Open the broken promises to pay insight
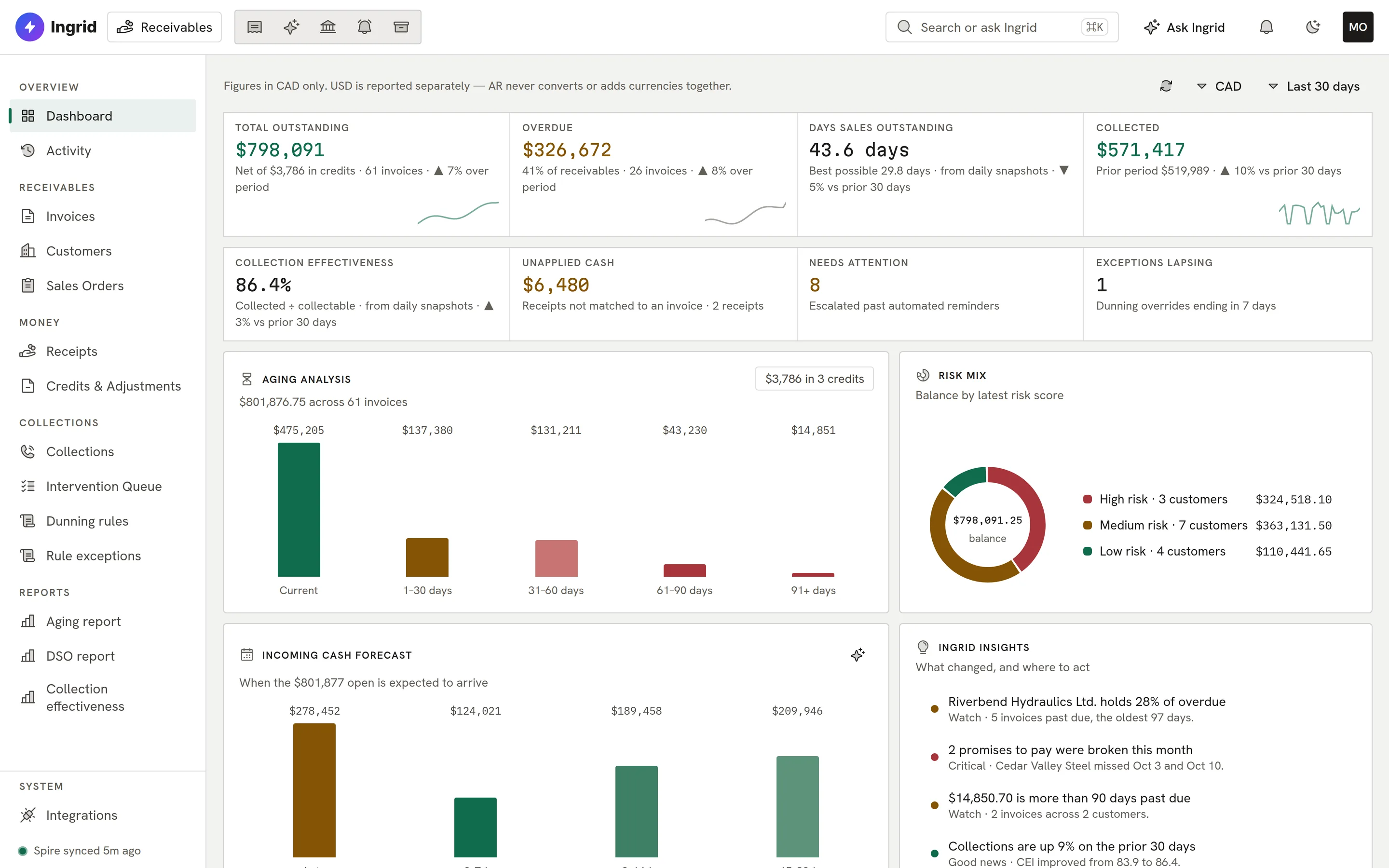Viewport: 1389px width, 868px height. coord(1135,757)
